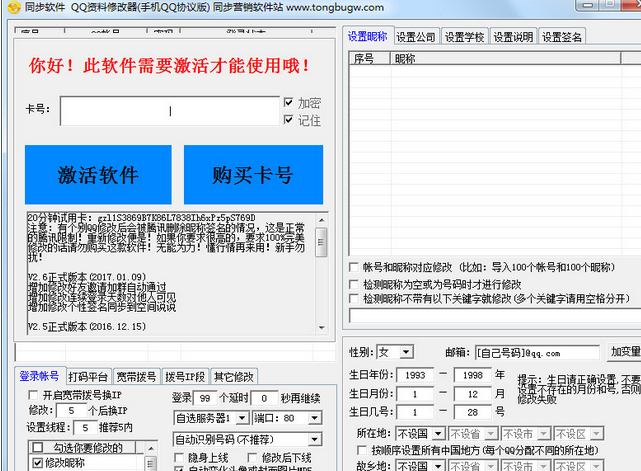Click the 加变量 button beside email field

tap(625, 352)
